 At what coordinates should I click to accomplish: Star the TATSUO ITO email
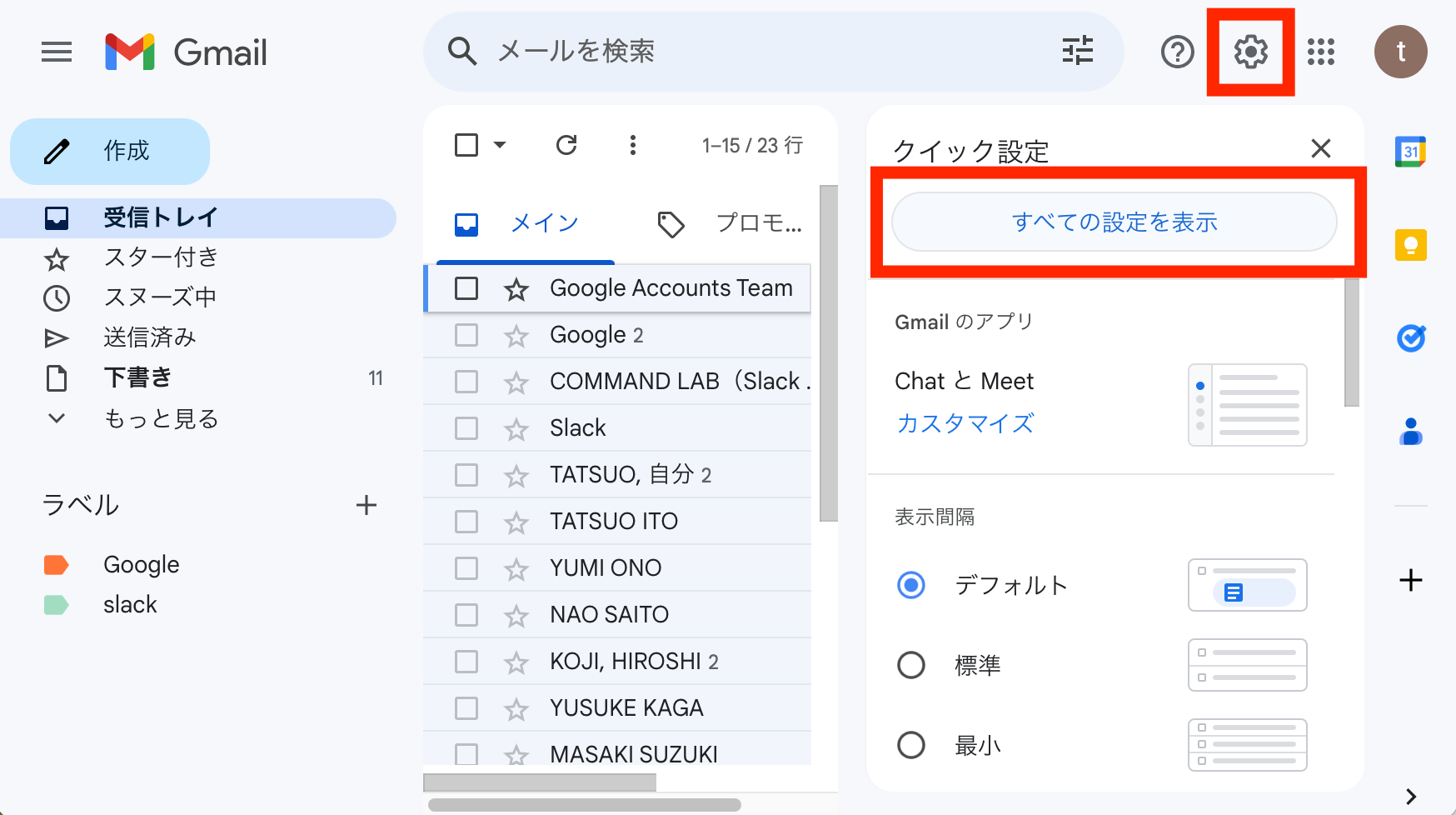(516, 522)
